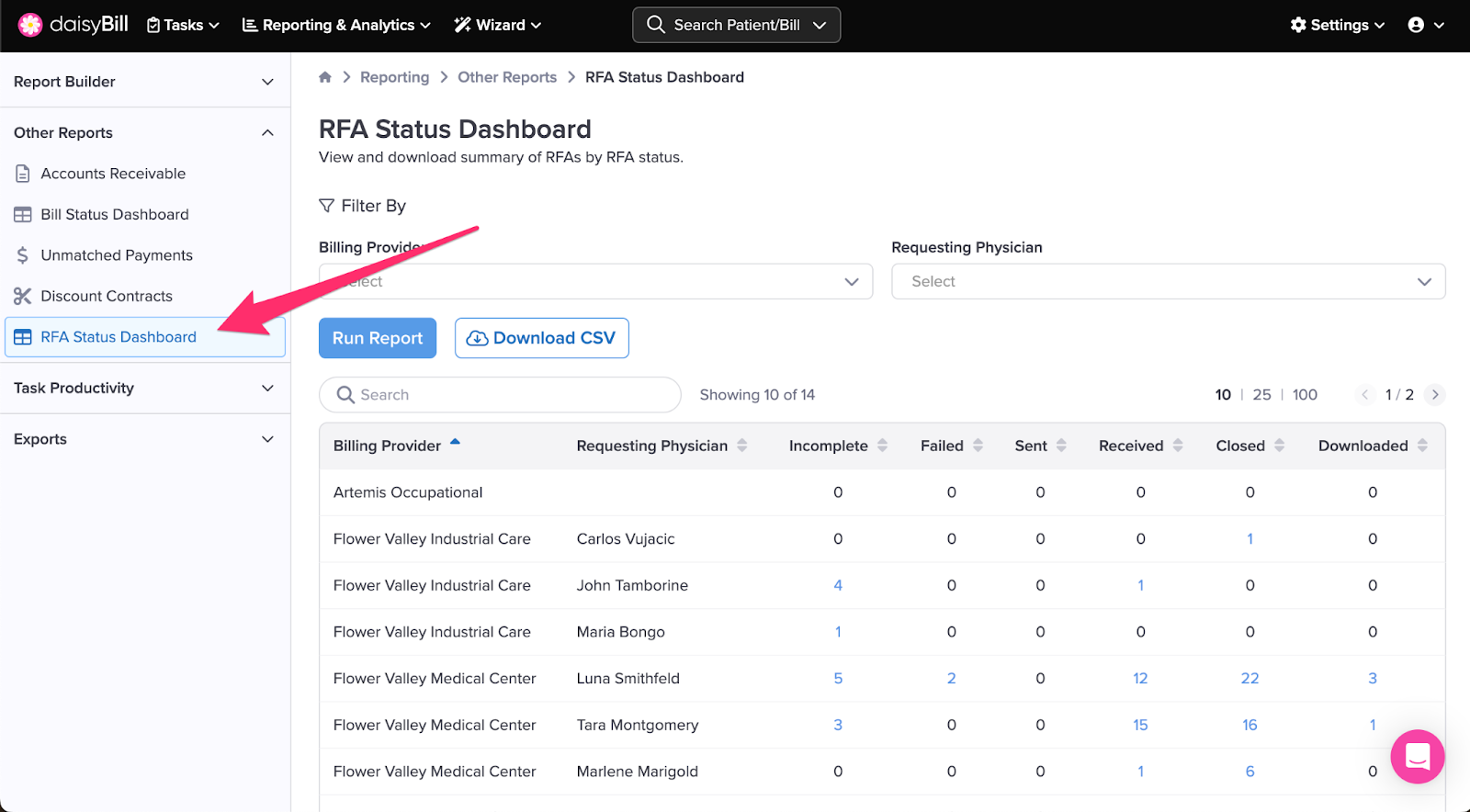Screen dimensions: 1470x812
Task: Click the table Search input field
Action: [500, 395]
